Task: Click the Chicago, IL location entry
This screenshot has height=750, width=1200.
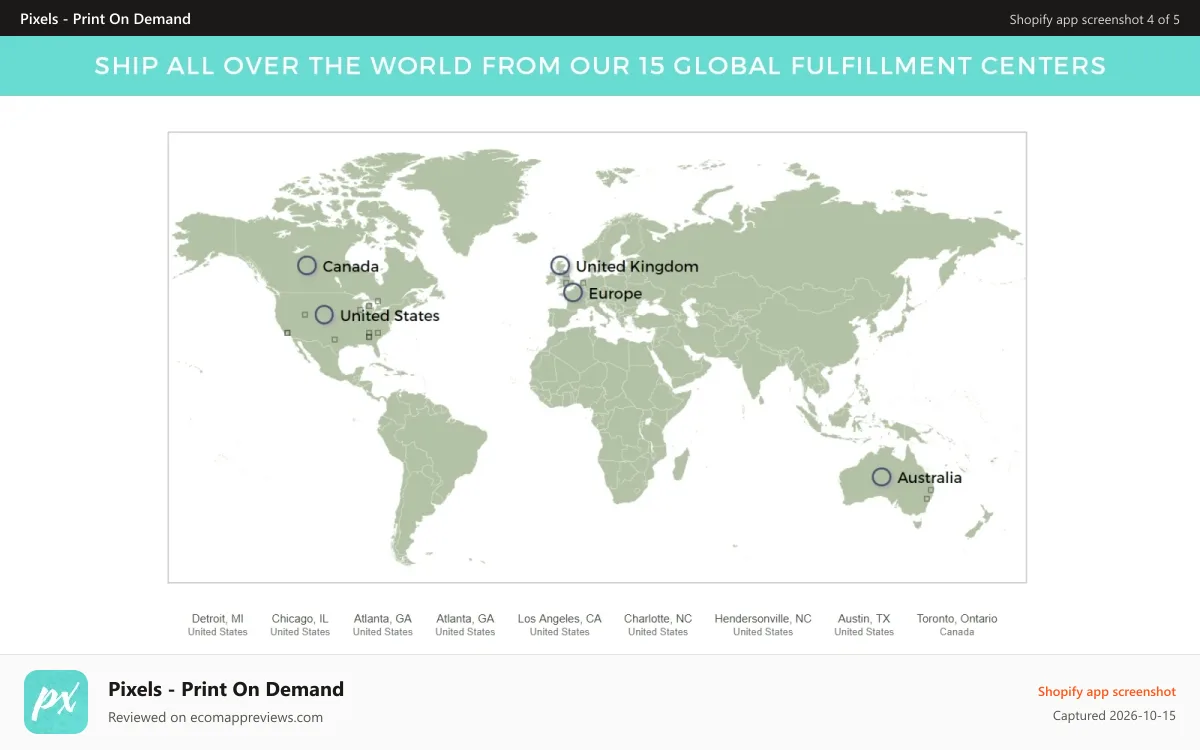Action: point(300,625)
